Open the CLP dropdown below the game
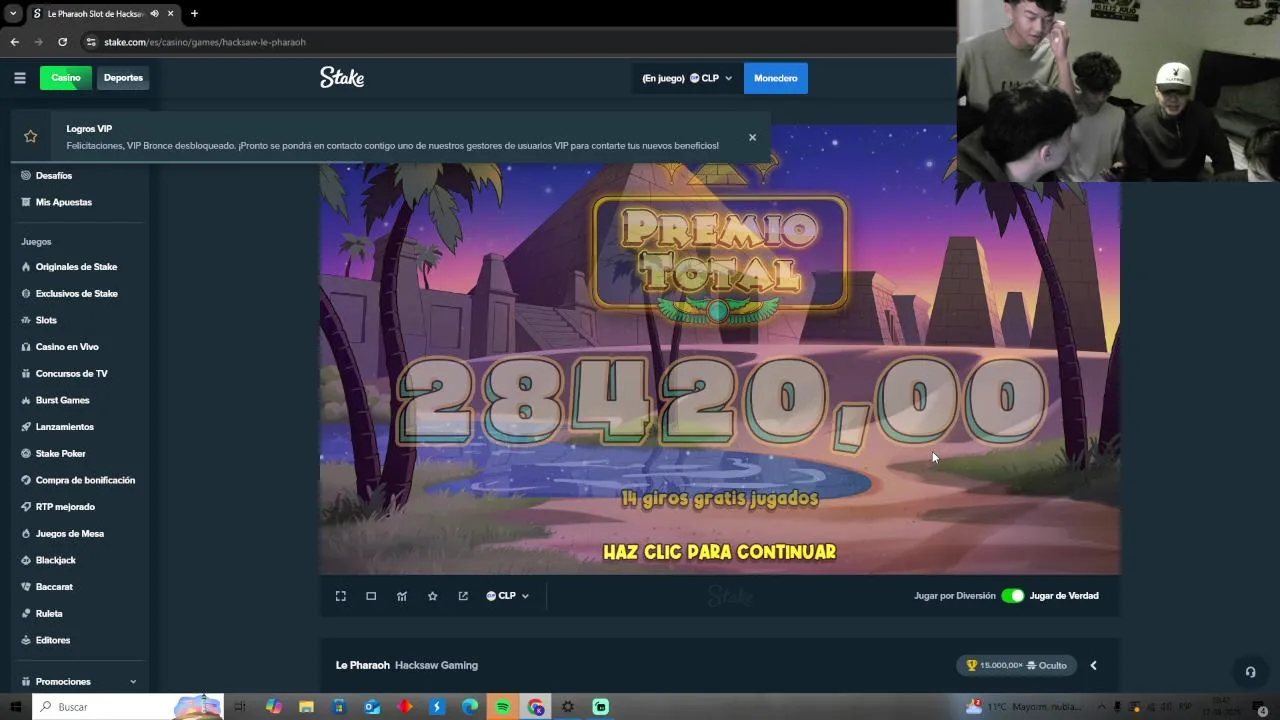Image resolution: width=1280 pixels, height=720 pixels. click(x=507, y=596)
